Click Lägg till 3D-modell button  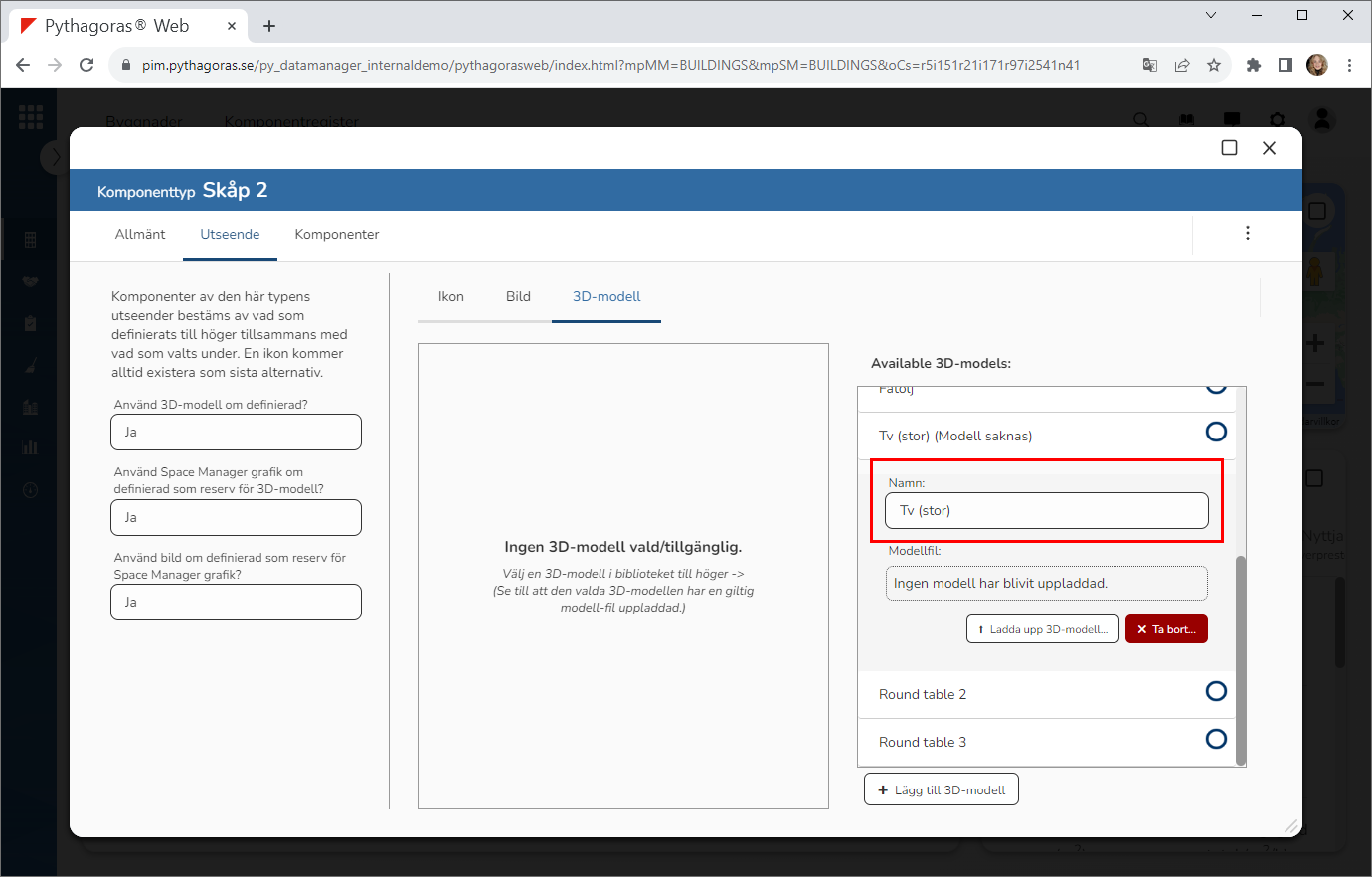click(941, 789)
